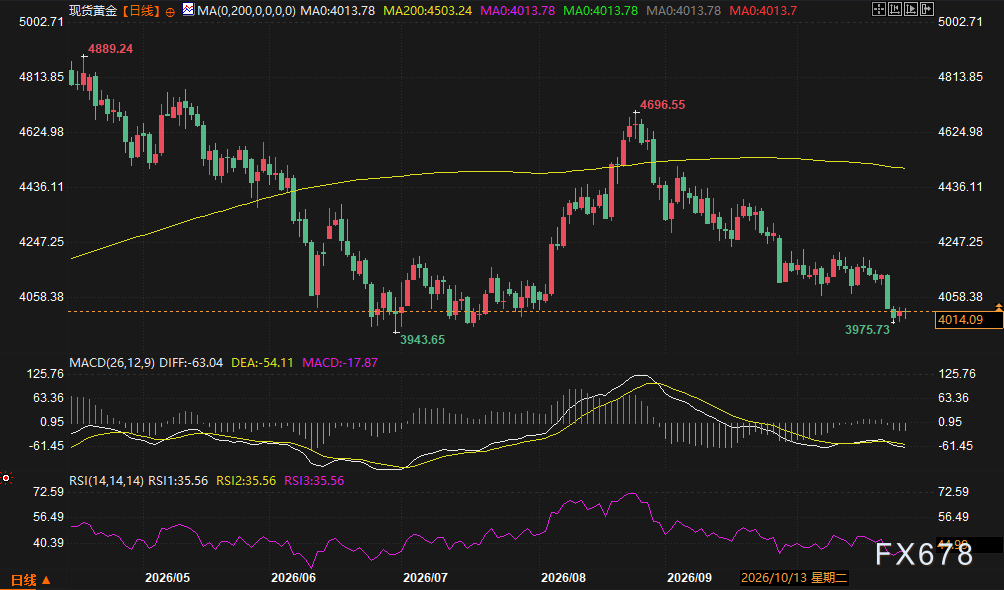Click the DIFF:-63.04 readout
Screen dimensions: 1004x590
click(191, 363)
